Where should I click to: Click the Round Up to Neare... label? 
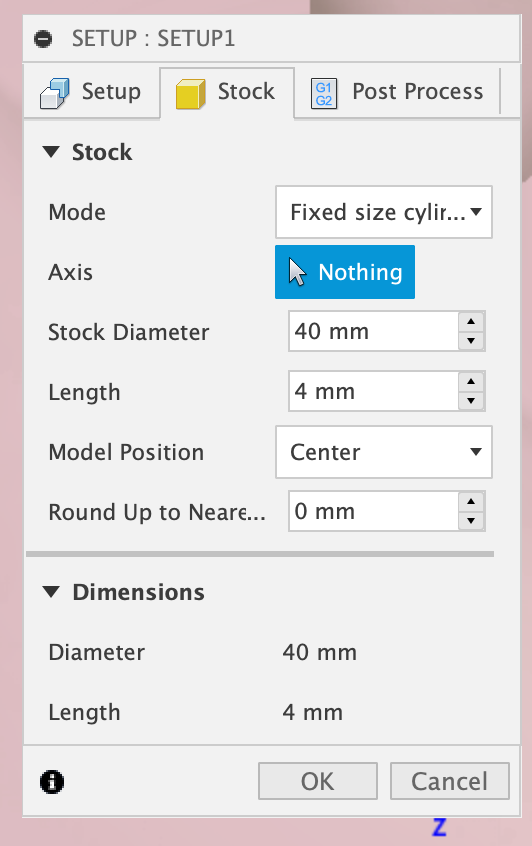[x=156, y=512]
